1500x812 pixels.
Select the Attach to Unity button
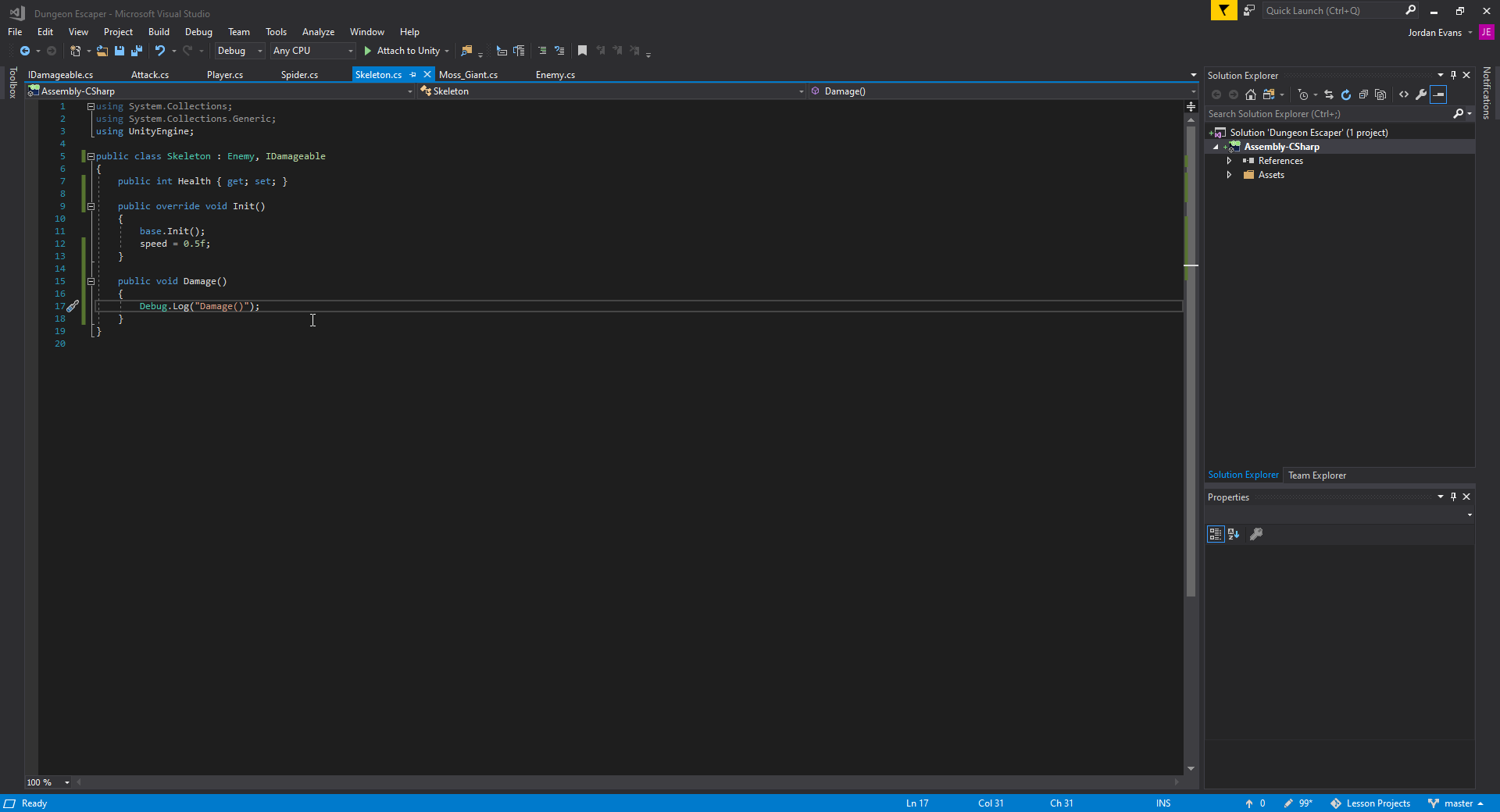(406, 51)
